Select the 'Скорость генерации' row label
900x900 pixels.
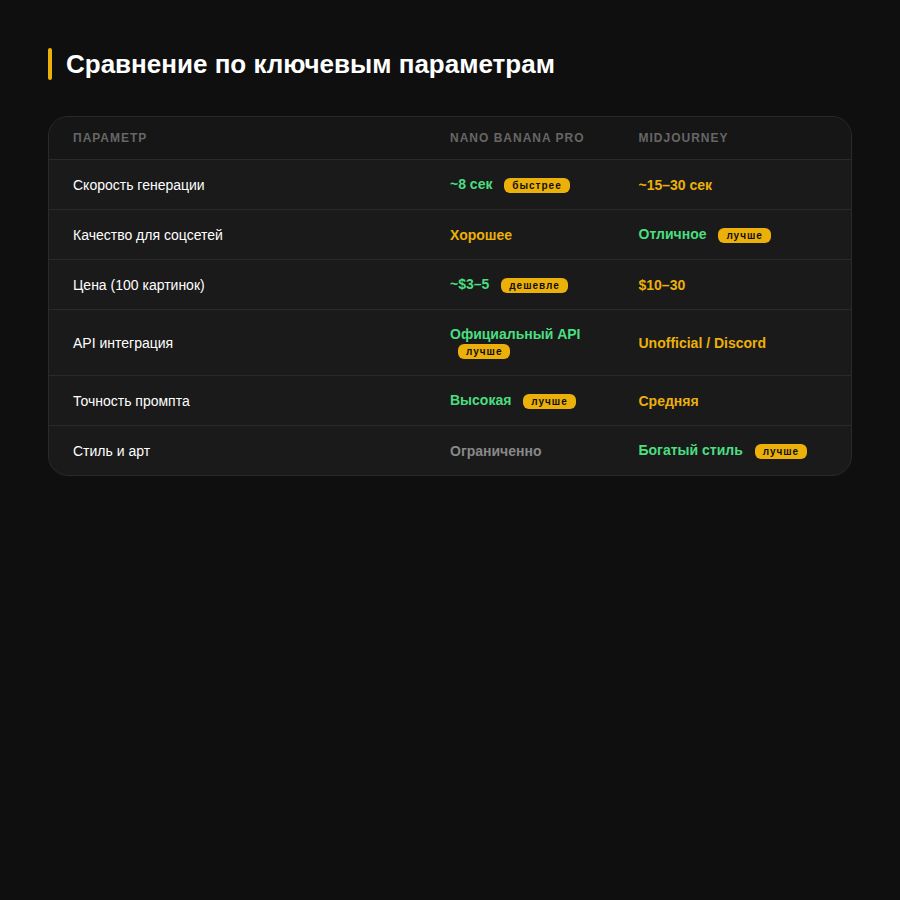click(x=138, y=185)
